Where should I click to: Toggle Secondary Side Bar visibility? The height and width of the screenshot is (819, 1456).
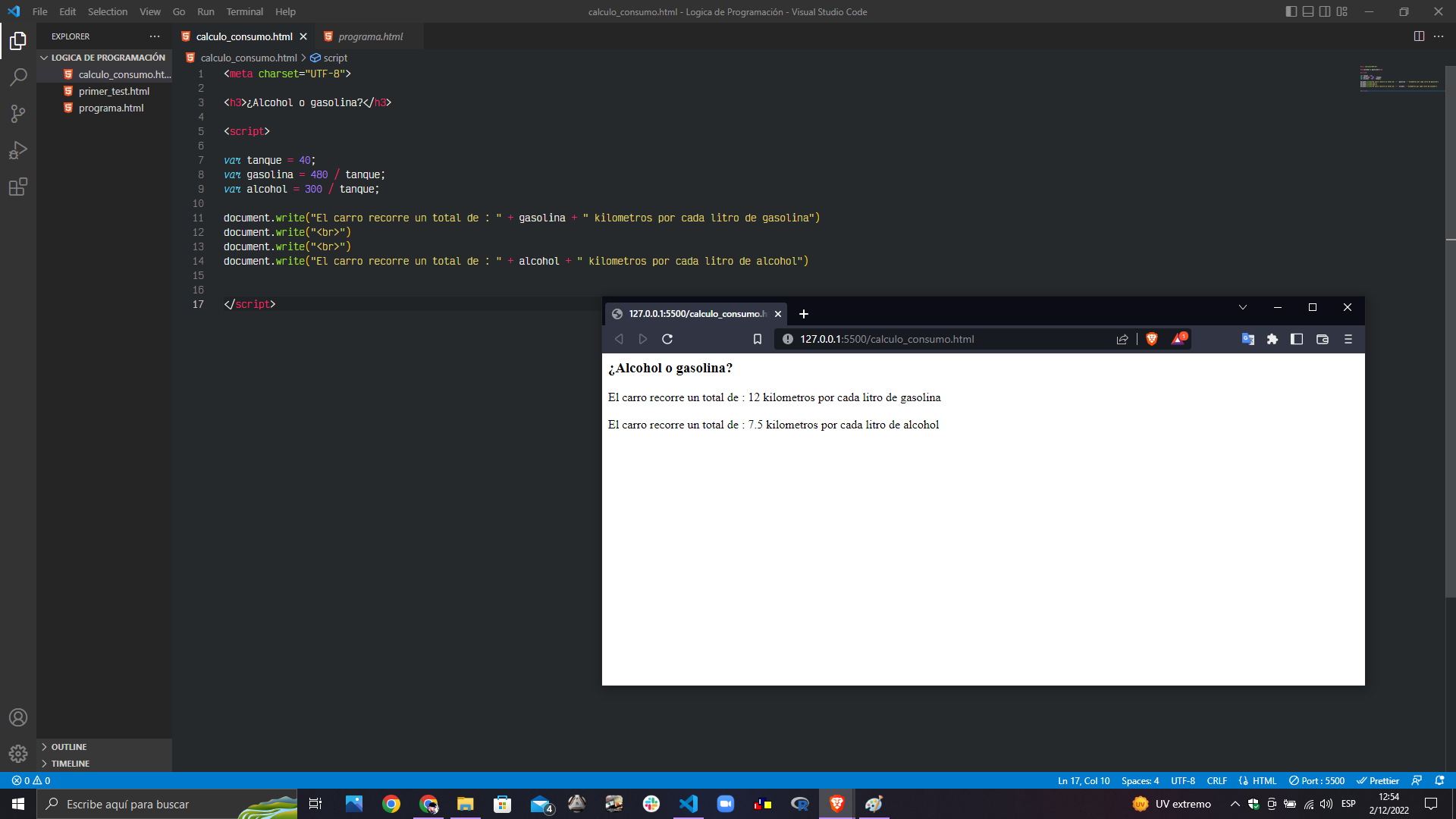tap(1325, 11)
